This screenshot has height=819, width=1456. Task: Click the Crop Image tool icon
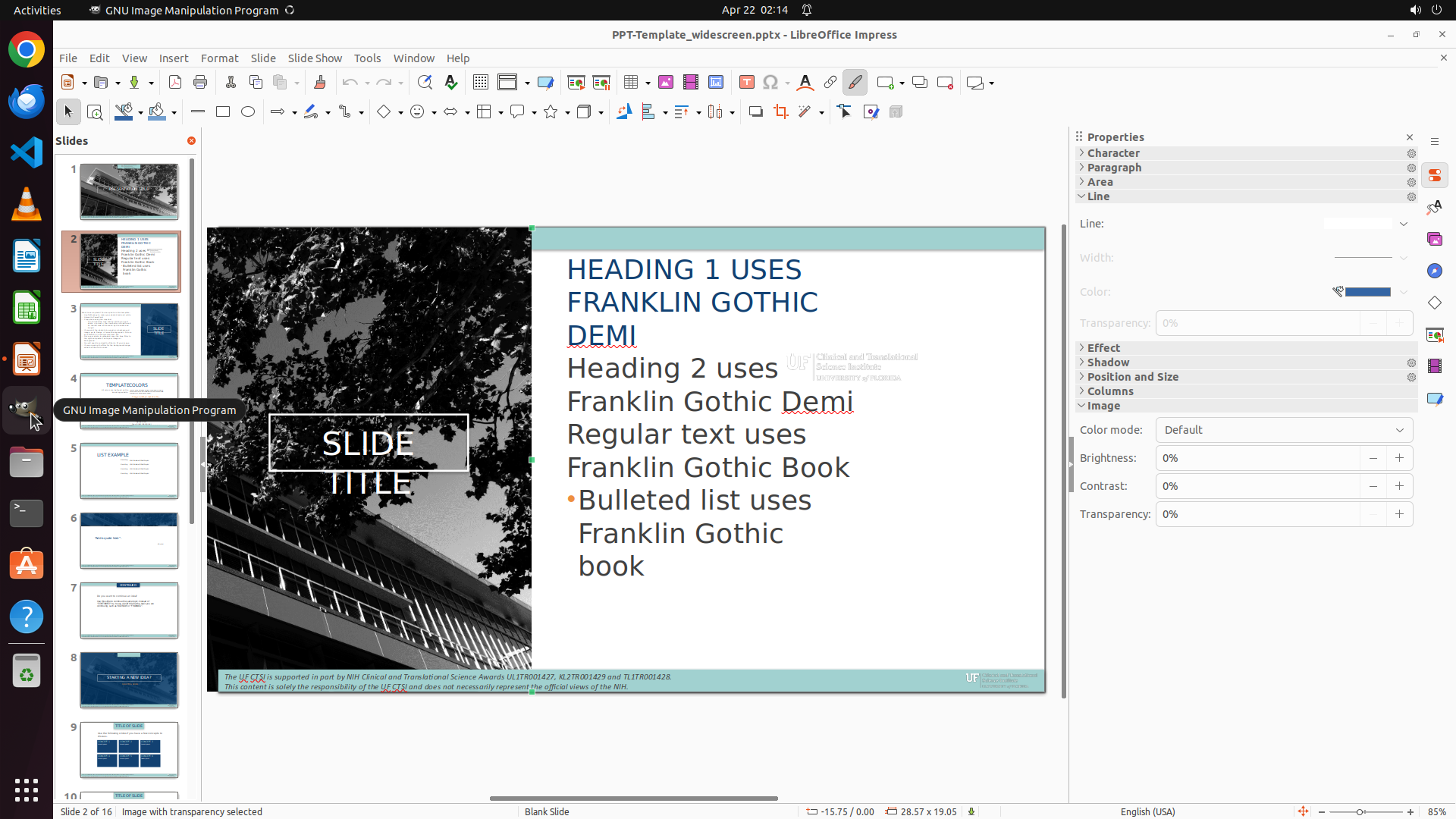click(780, 112)
